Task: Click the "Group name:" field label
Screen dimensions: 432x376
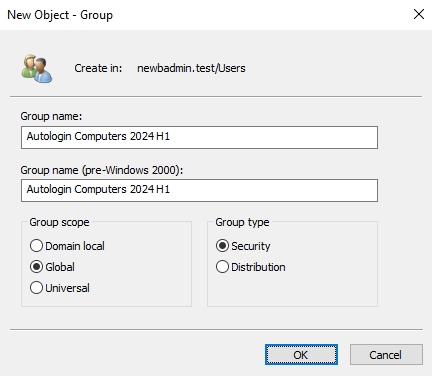Action: [x=51, y=116]
